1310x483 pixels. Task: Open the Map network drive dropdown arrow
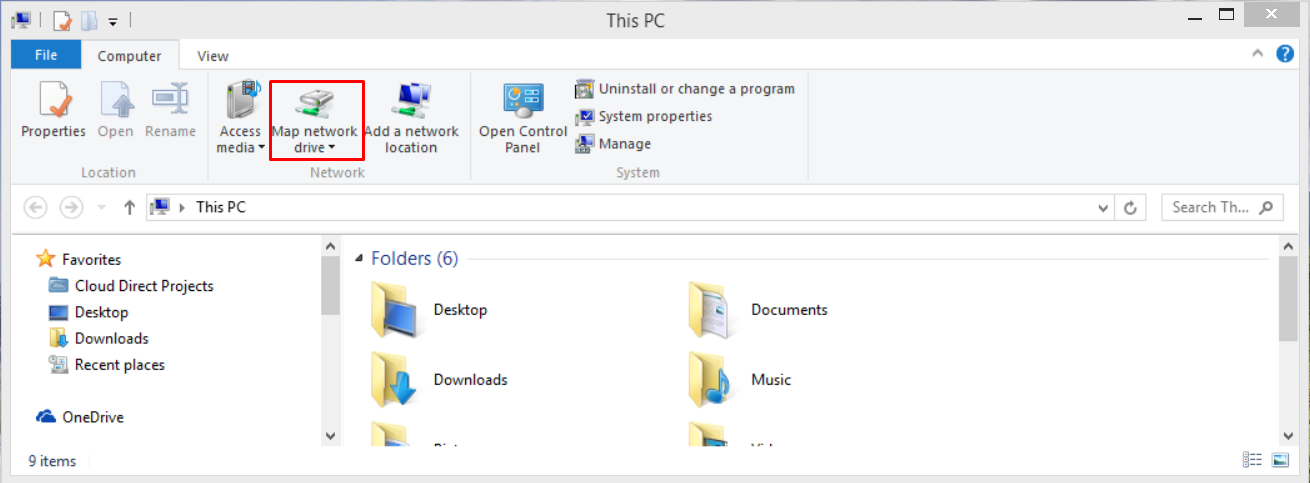(x=332, y=148)
